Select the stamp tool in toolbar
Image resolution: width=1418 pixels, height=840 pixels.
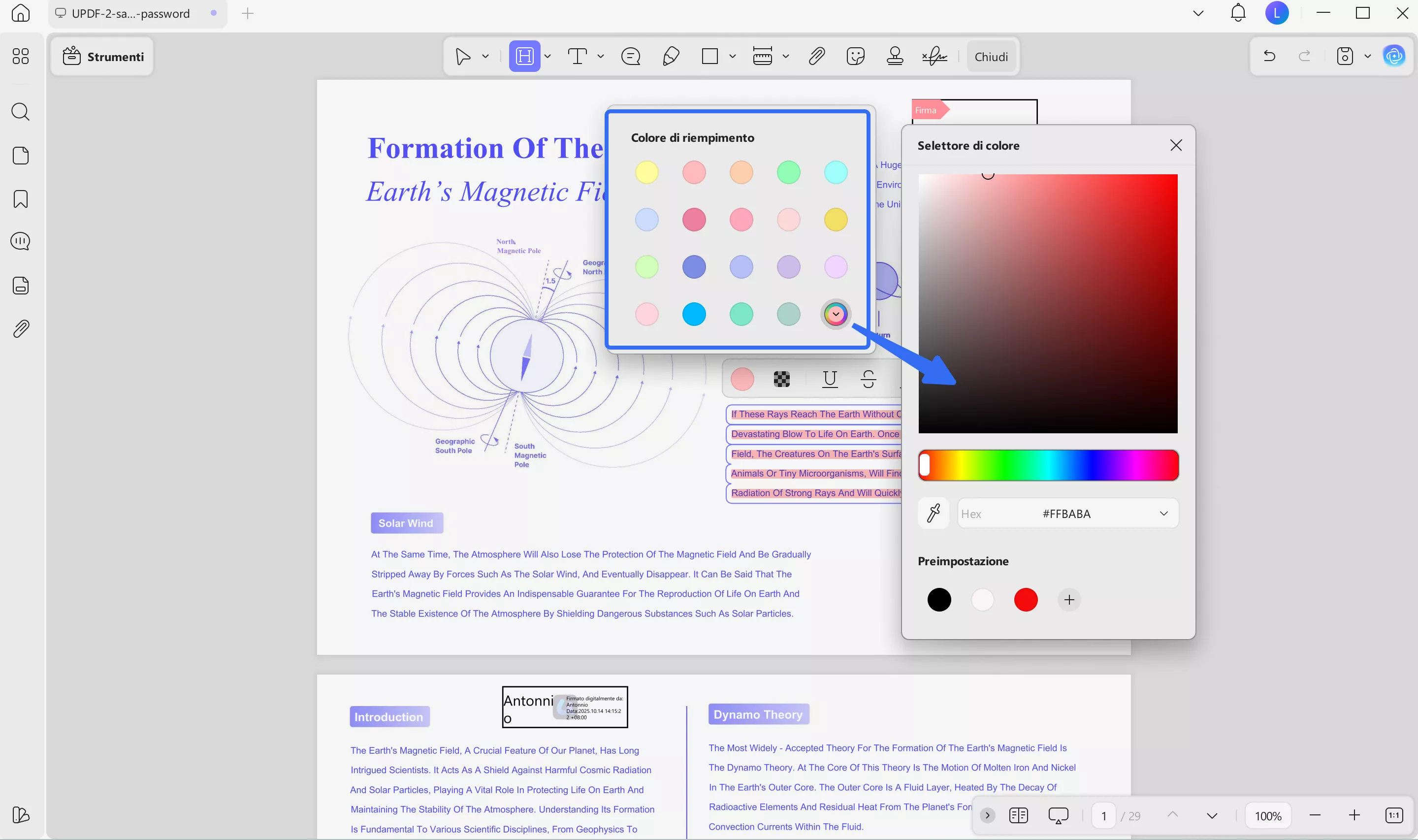tap(895, 56)
